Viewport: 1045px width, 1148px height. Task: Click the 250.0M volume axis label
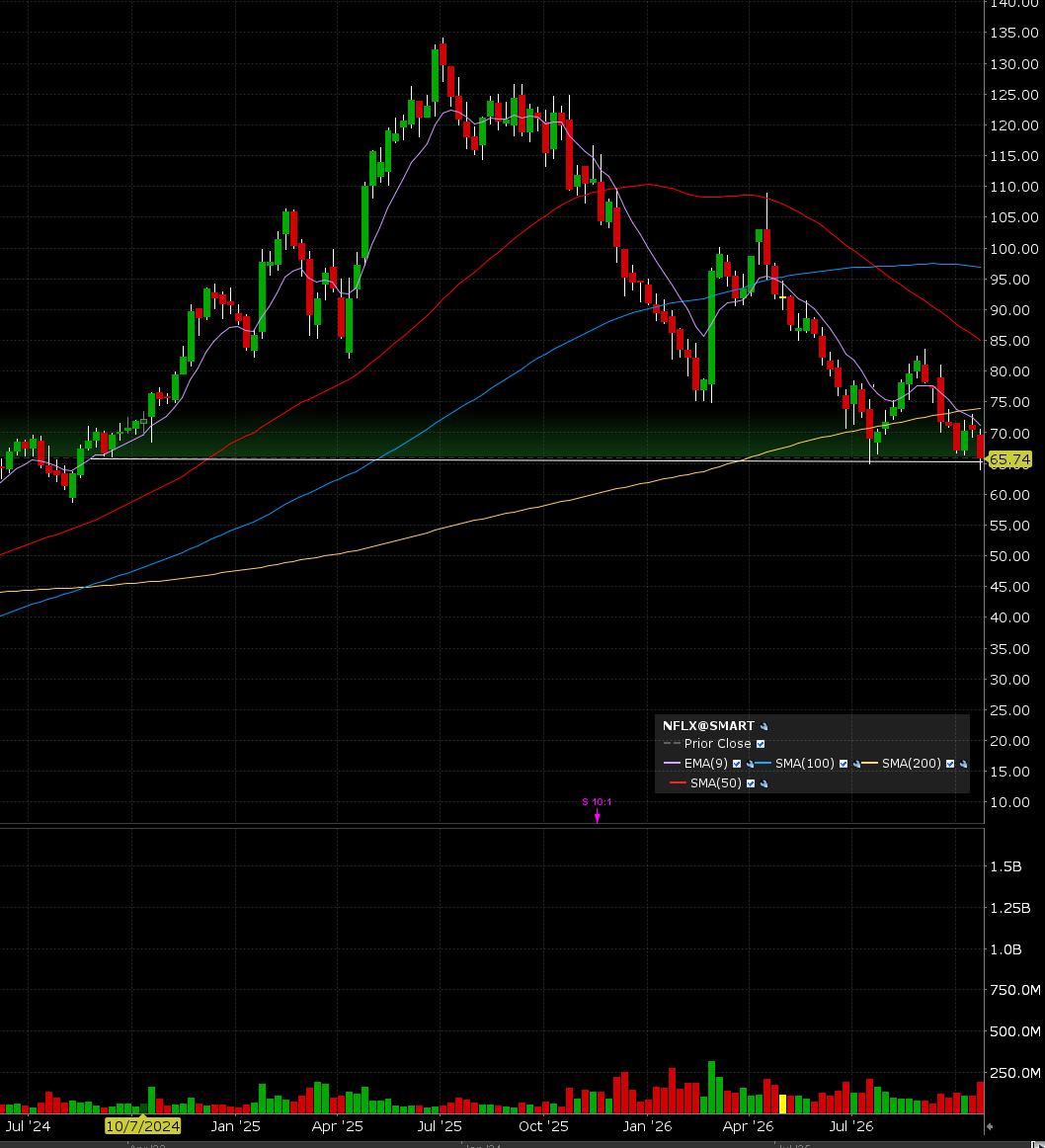coord(1014,1073)
